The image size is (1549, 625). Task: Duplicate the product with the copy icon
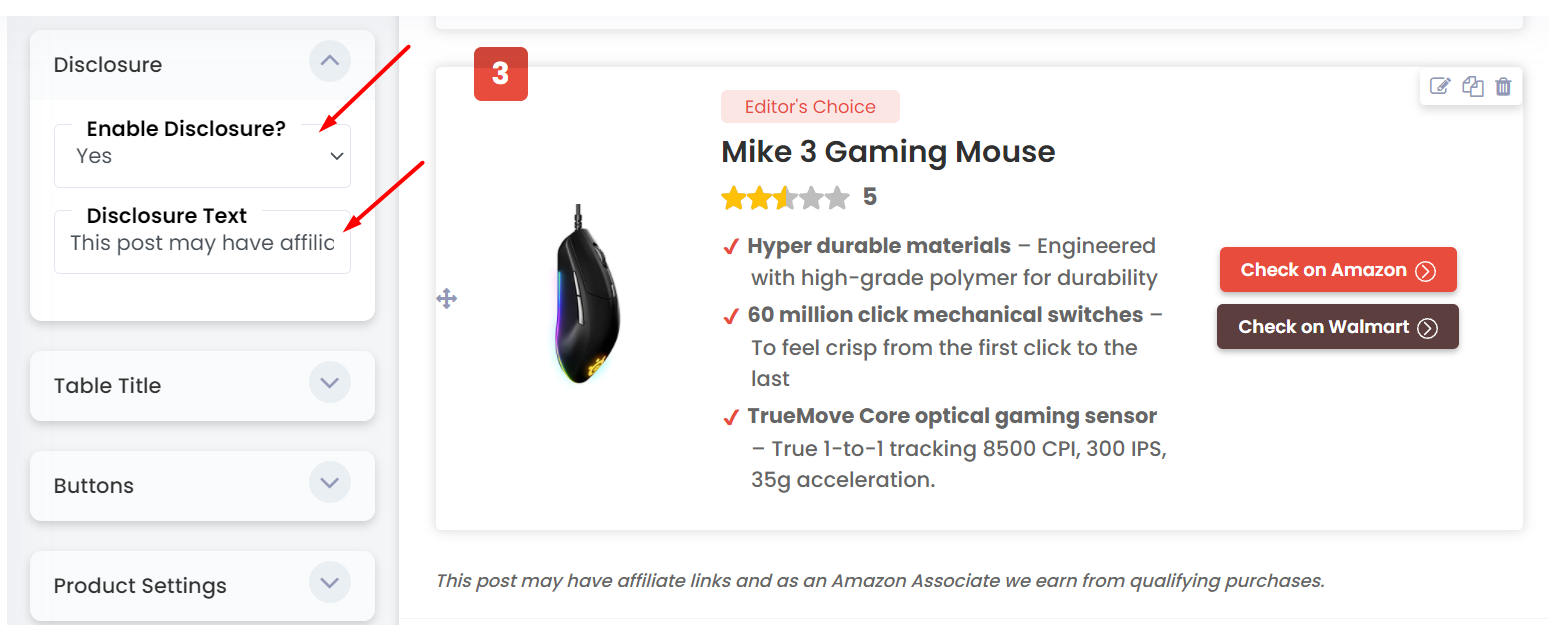1472,86
